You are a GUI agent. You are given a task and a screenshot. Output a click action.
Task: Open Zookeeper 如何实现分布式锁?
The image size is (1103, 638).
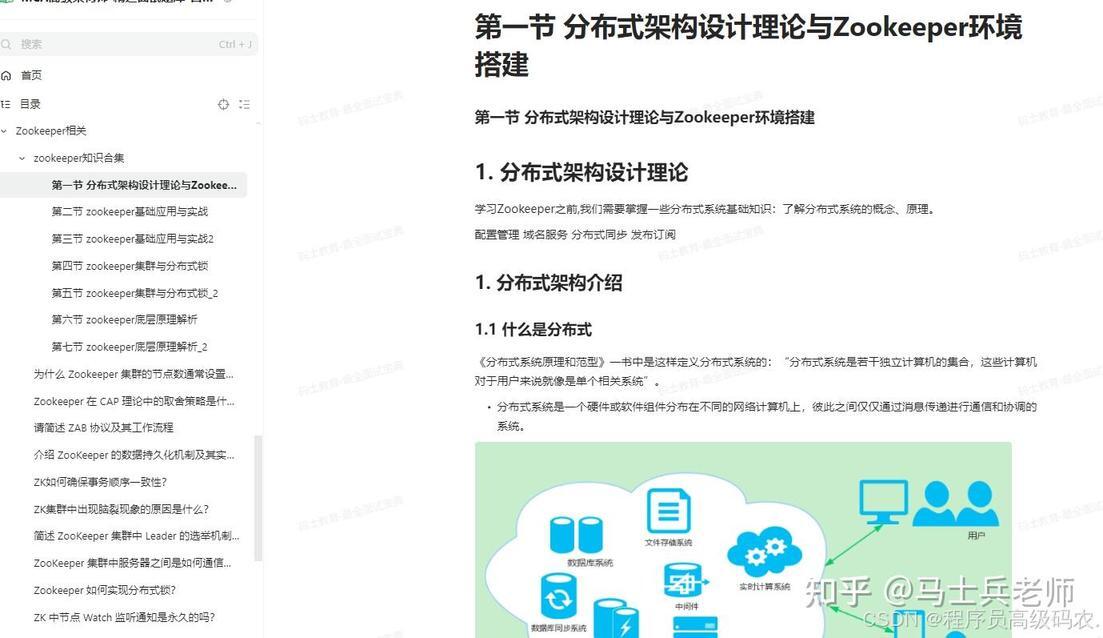[105, 590]
